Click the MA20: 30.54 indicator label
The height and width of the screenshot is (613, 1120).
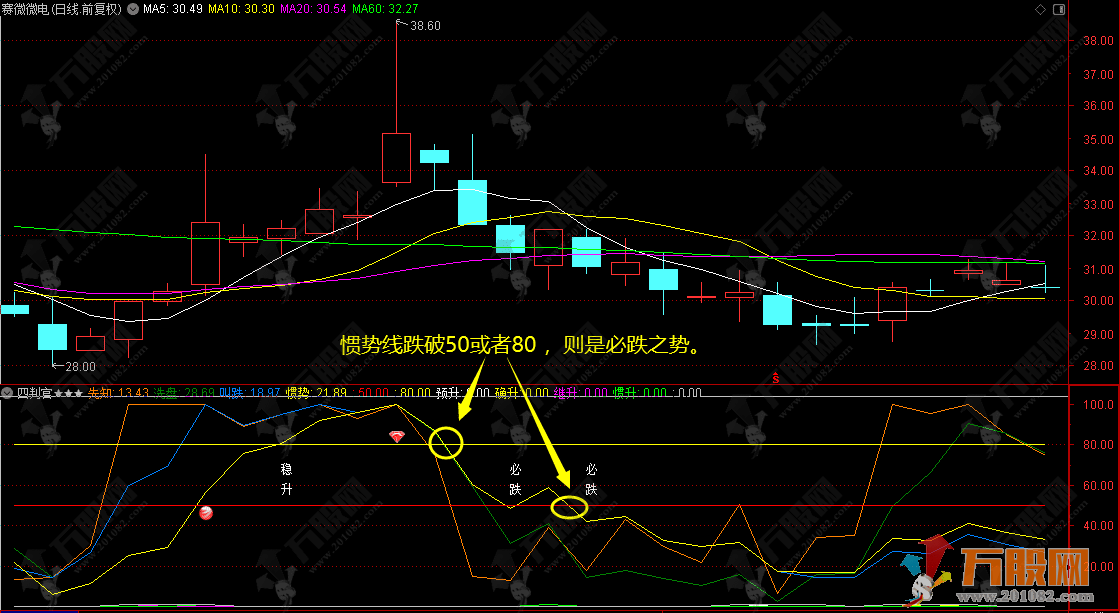tap(313, 9)
